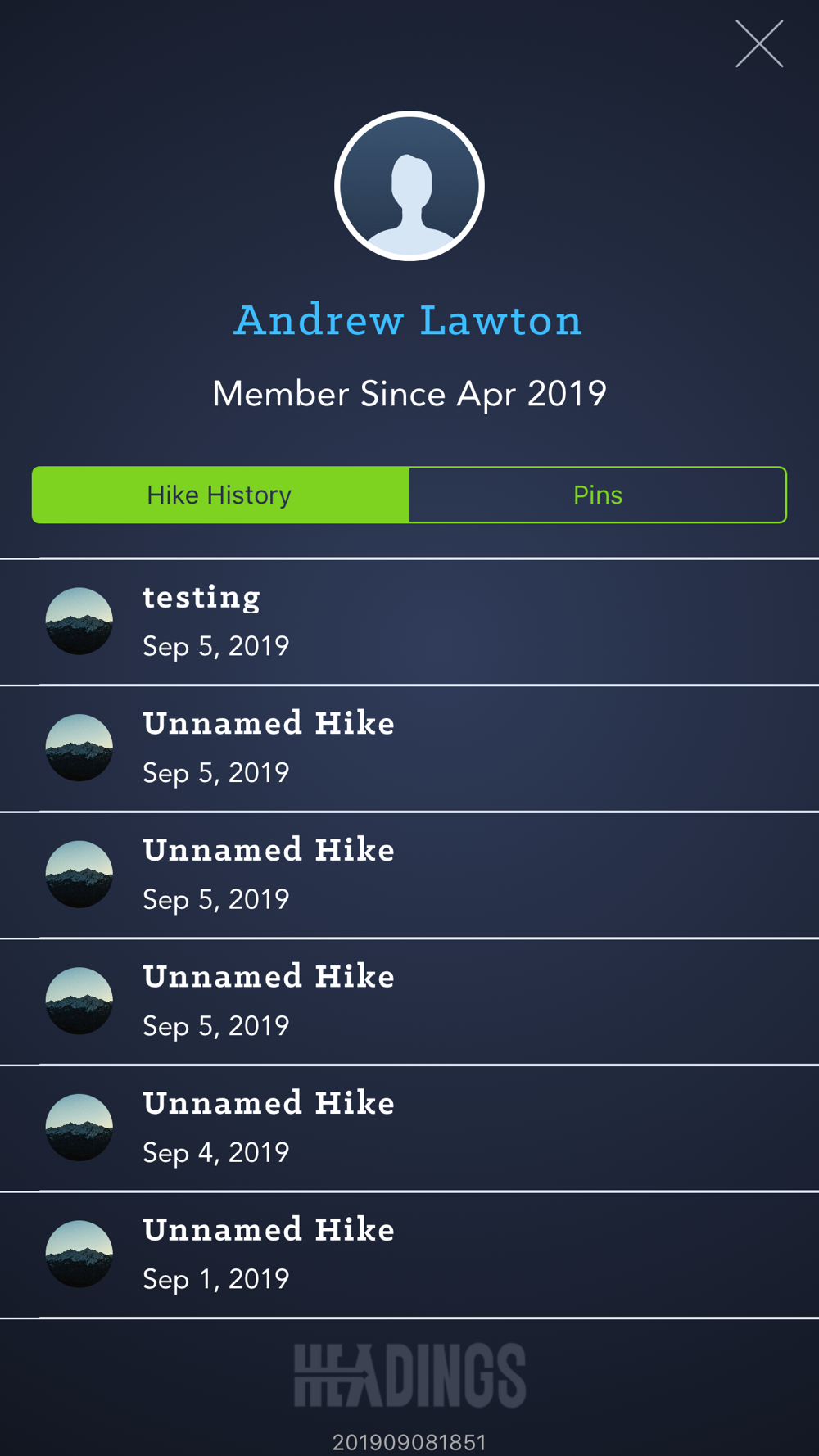Screen dimensions: 819x1456
Task: Tap mountain icon for the Sep 4 hike
Action: pyautogui.click(x=79, y=1127)
